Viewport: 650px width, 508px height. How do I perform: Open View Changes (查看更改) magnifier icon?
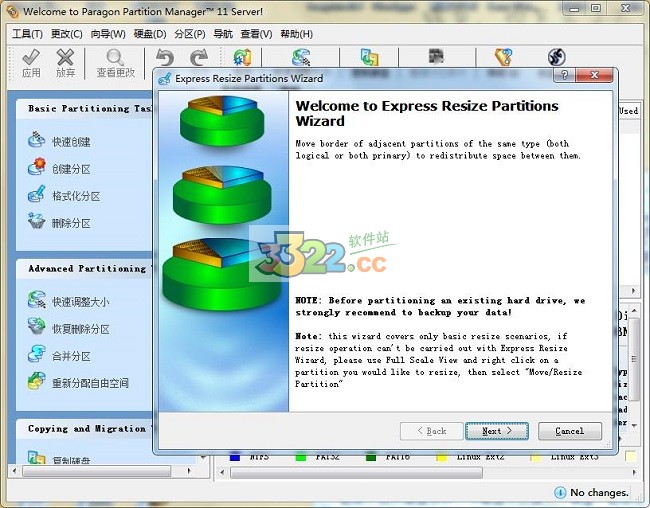pyautogui.click(x=115, y=57)
